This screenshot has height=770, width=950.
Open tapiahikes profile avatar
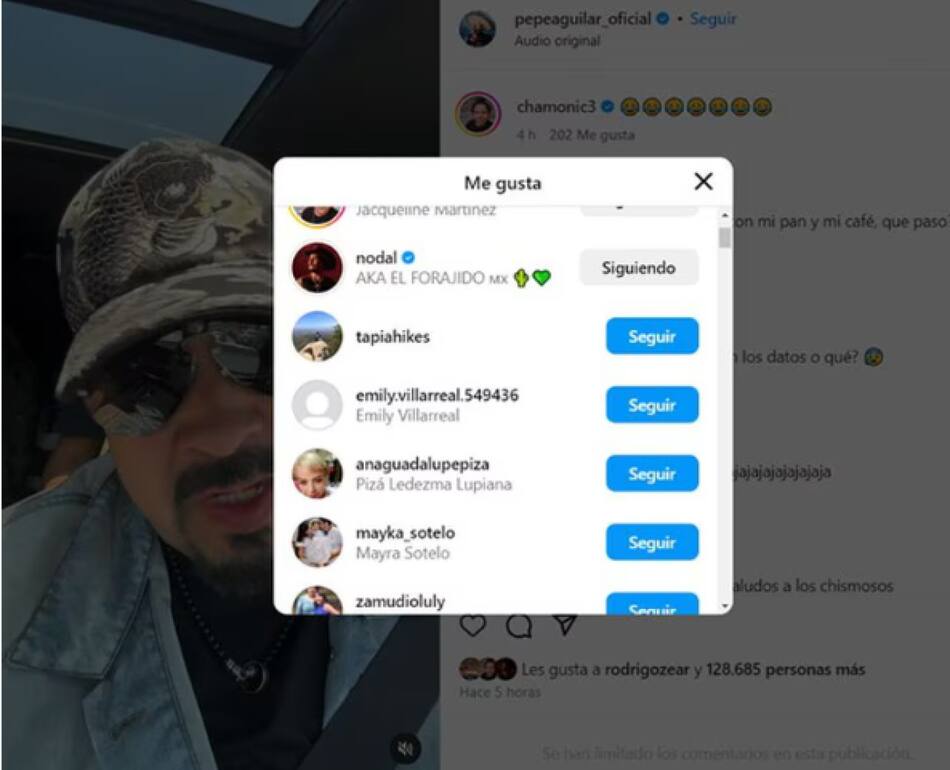coord(317,336)
